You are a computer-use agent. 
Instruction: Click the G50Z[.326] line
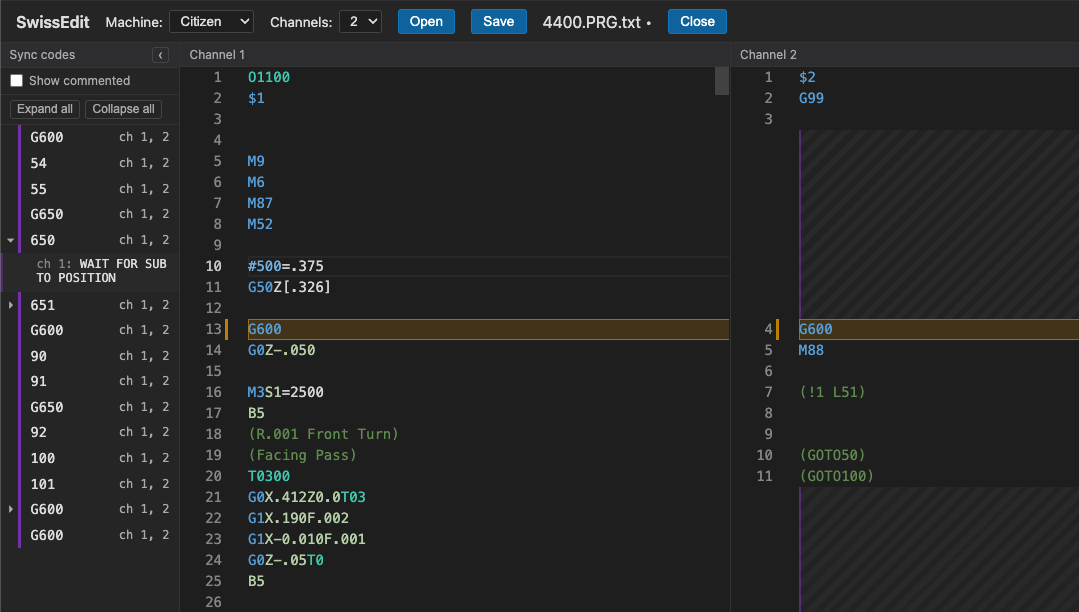(289, 287)
